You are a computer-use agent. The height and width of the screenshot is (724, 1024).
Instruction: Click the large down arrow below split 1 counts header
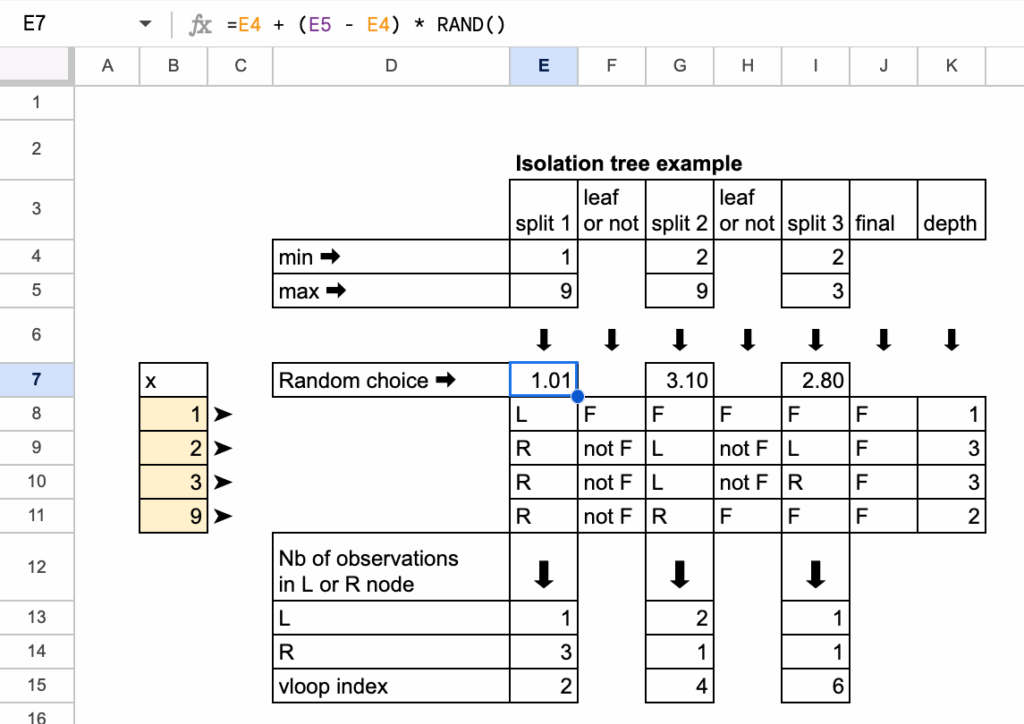543,573
